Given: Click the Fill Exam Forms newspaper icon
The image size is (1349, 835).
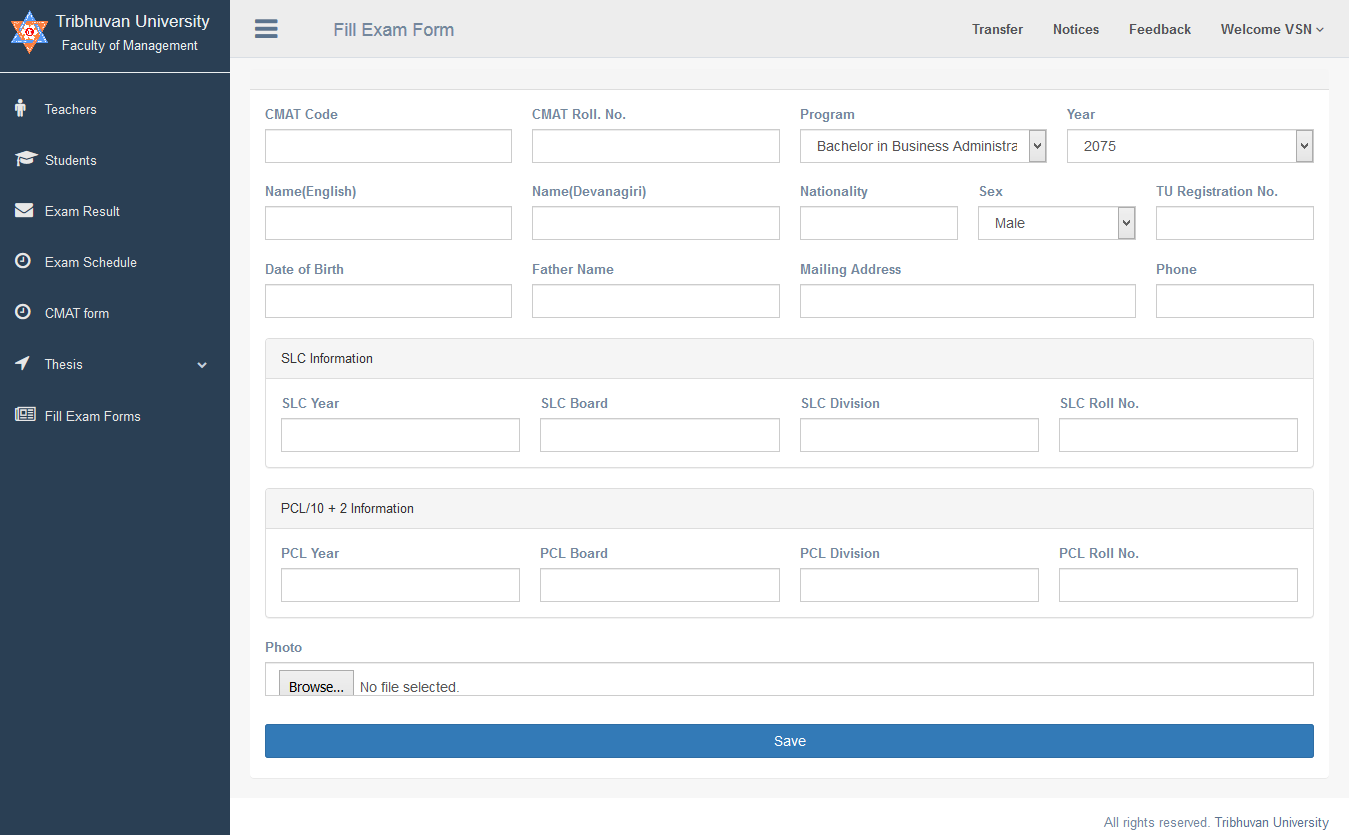Looking at the screenshot, I should 25,415.
